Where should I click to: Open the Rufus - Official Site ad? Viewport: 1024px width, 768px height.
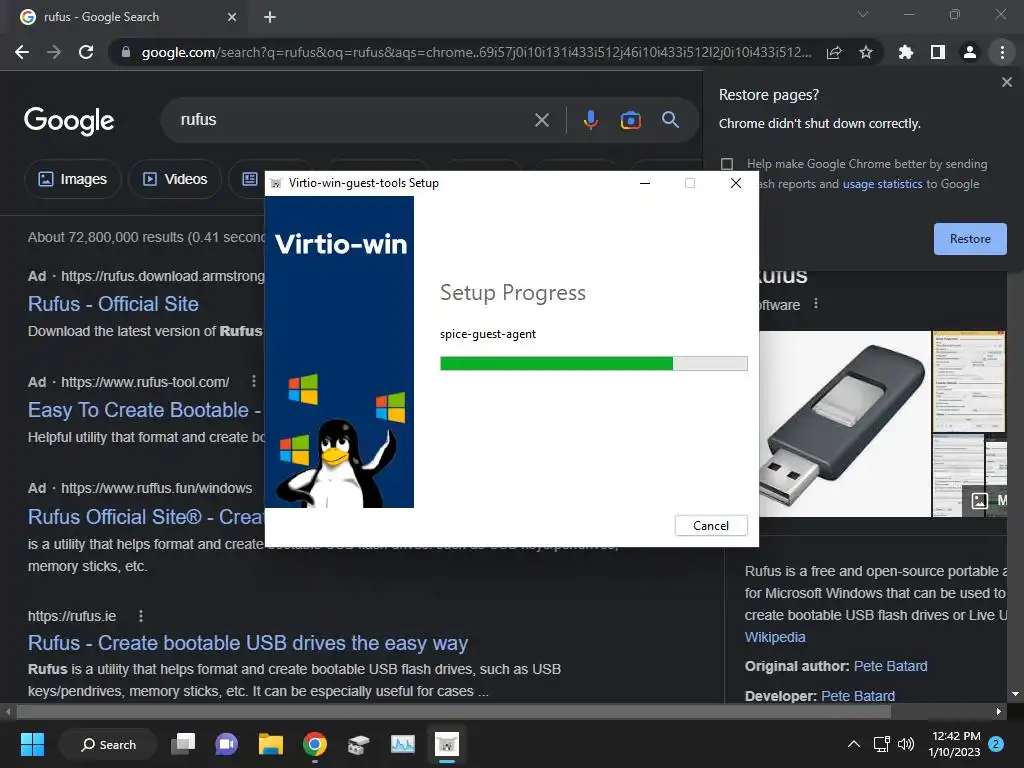[113, 304]
